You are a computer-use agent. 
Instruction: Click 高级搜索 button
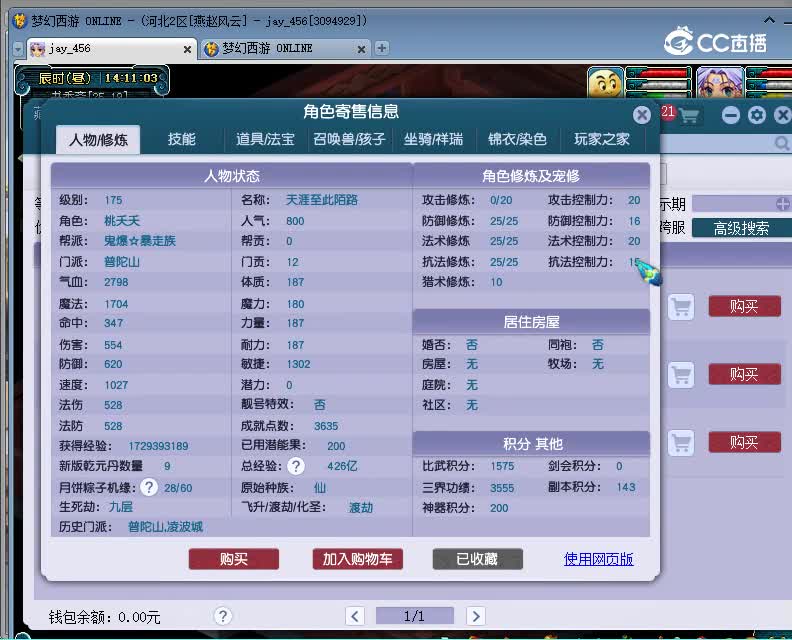(741, 228)
